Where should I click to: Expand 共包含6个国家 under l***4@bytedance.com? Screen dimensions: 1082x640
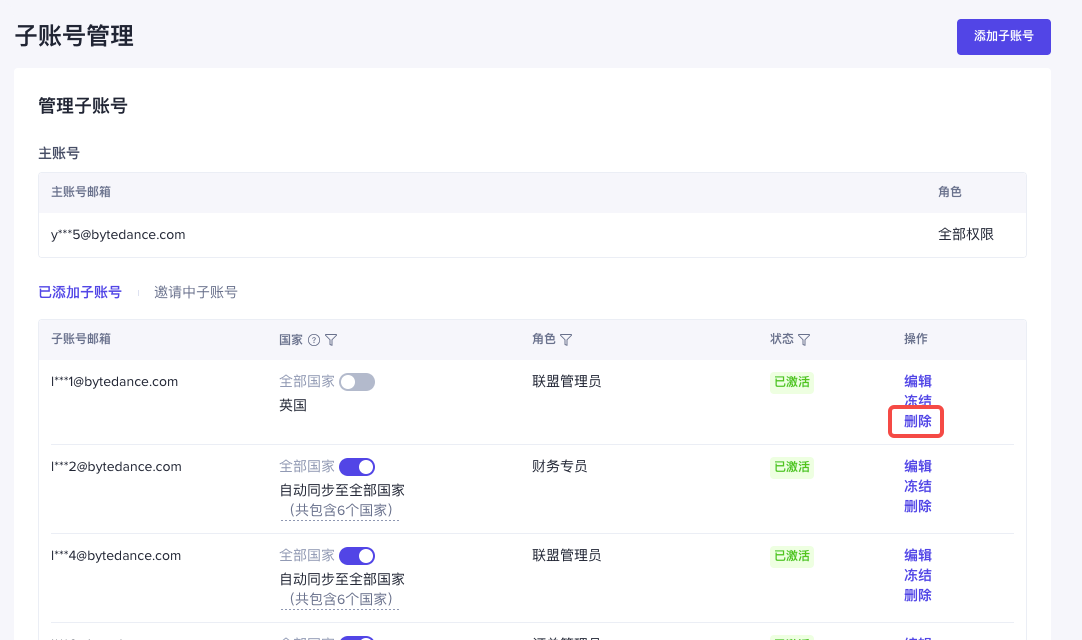(x=338, y=600)
